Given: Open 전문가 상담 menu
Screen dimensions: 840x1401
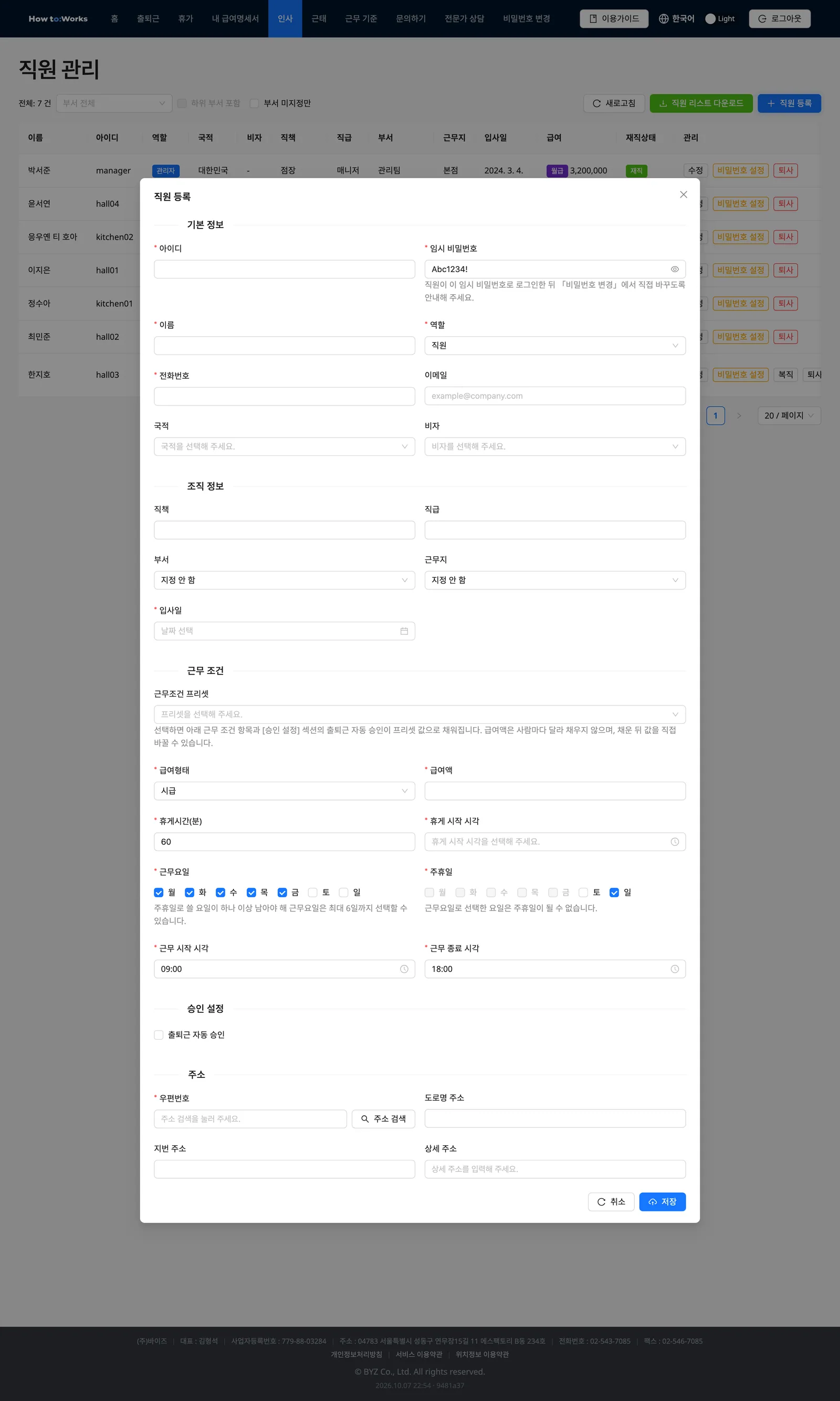Looking at the screenshot, I should tap(464, 19).
